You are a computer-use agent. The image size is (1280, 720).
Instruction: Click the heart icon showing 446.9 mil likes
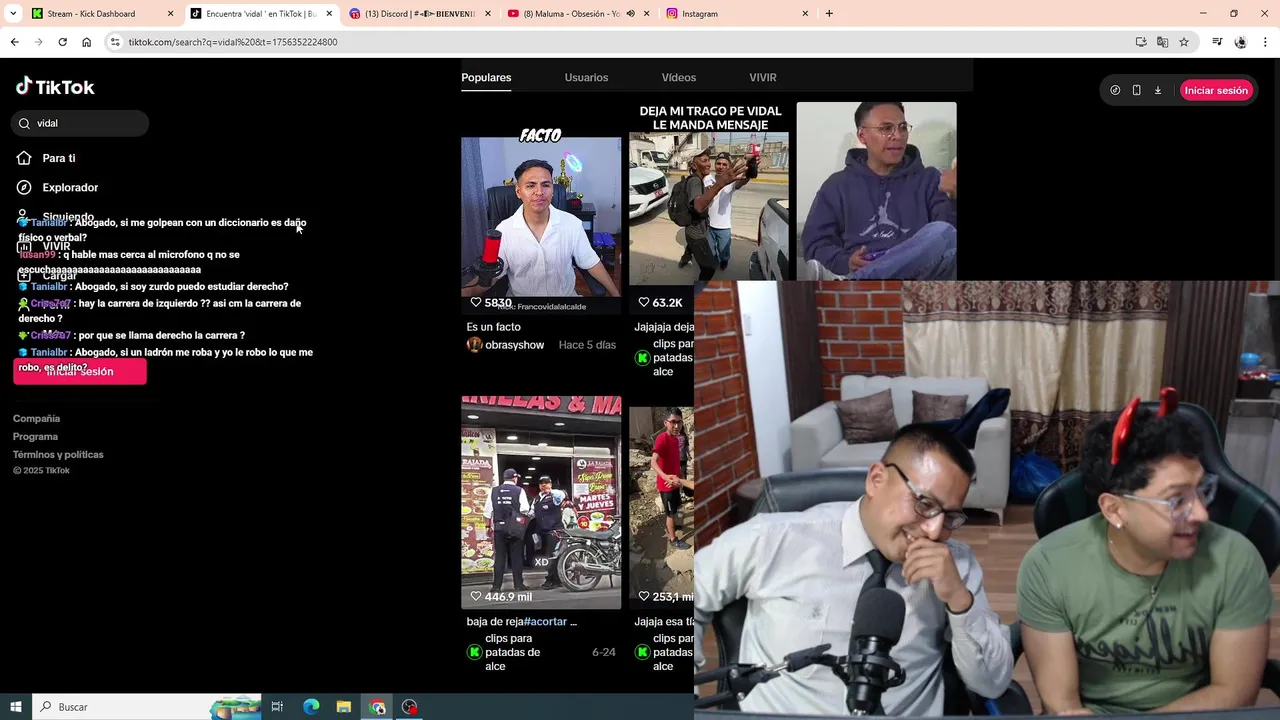[x=476, y=597]
